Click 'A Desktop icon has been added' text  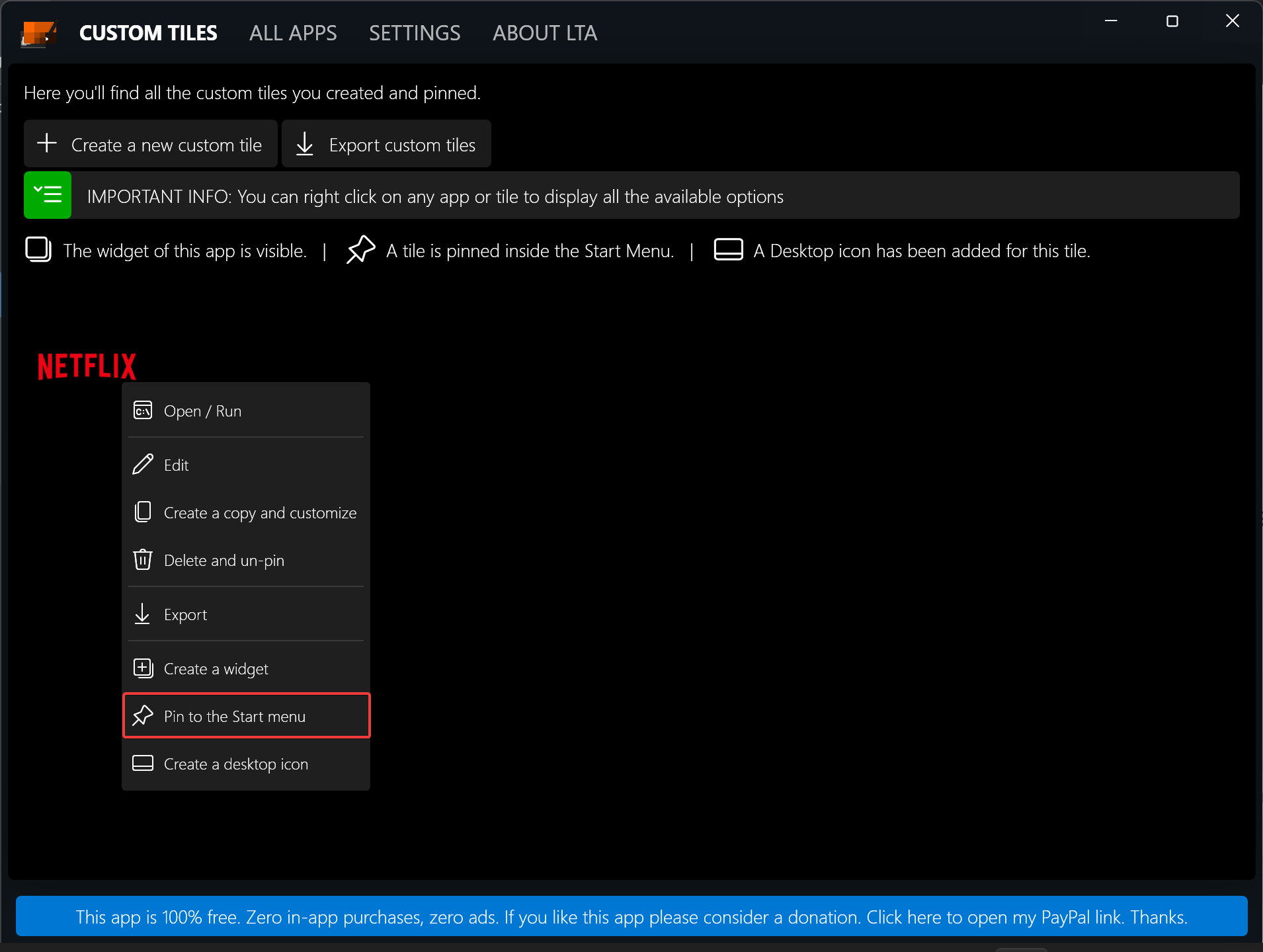[x=922, y=251]
